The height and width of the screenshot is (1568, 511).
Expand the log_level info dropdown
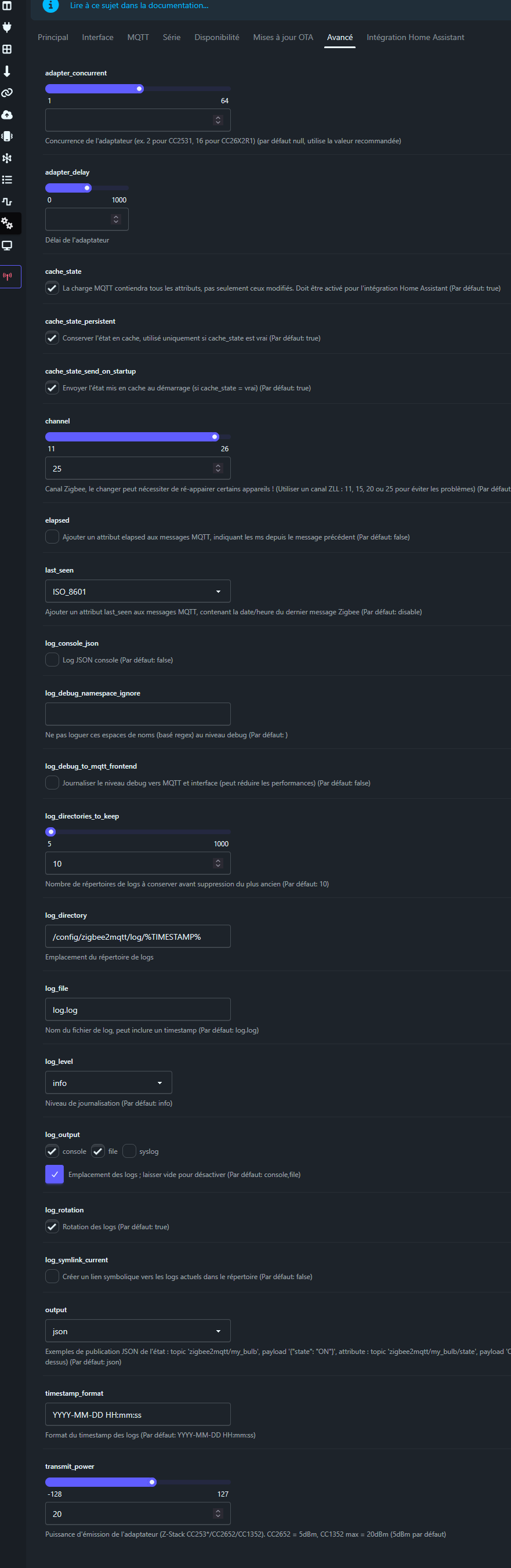(x=108, y=1083)
